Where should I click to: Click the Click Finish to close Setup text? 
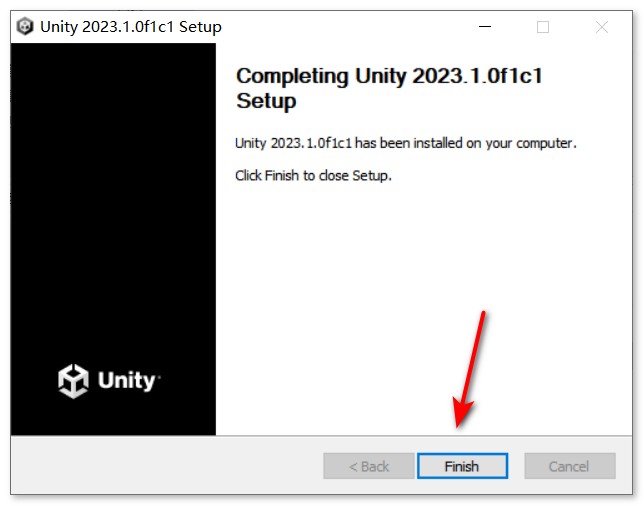click(x=313, y=176)
